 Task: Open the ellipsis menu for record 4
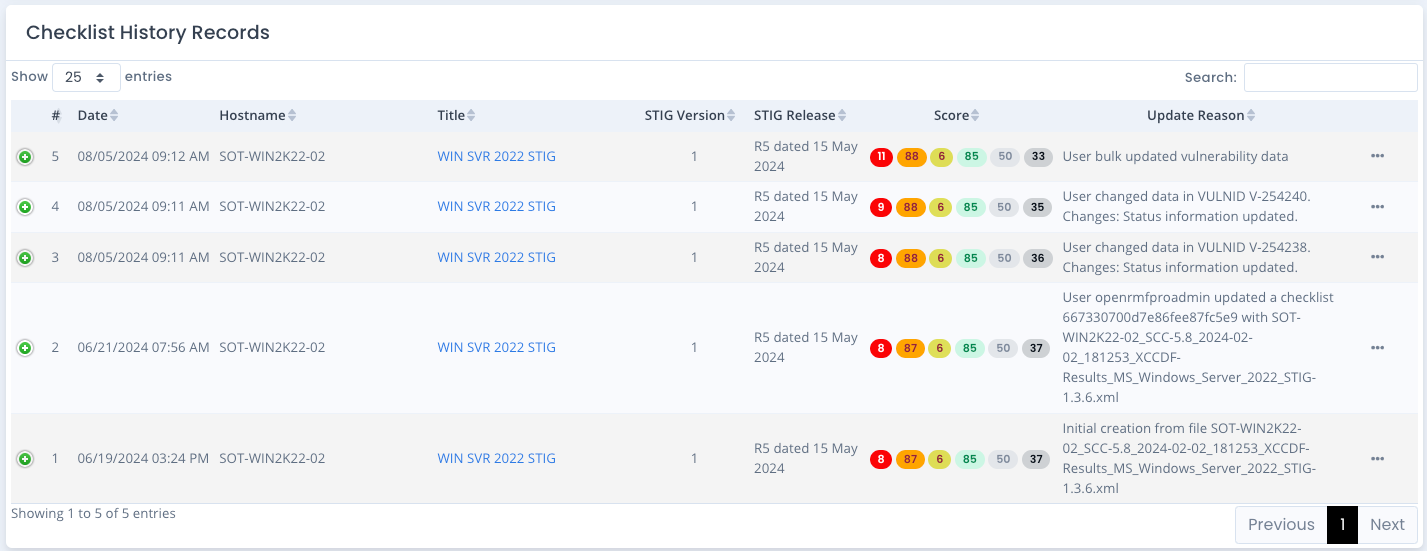1377,206
